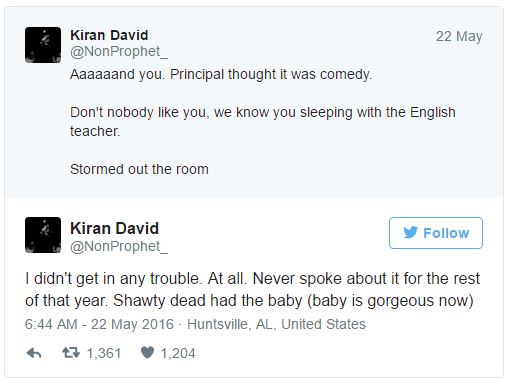The image size is (508, 384).
Task: Open the bottom tweet's profile avatar
Action: [43, 235]
